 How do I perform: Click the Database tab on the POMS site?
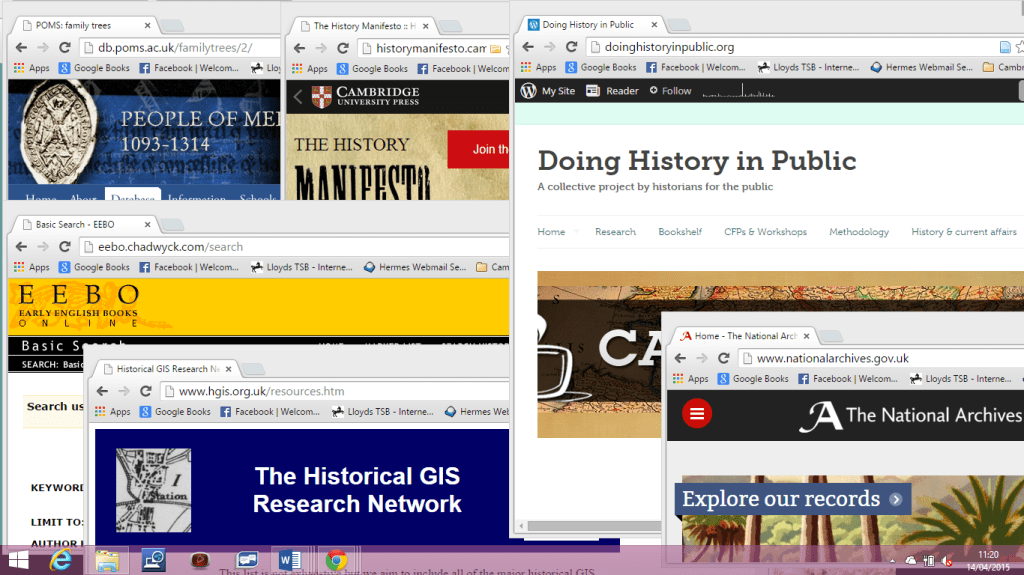coord(133,195)
